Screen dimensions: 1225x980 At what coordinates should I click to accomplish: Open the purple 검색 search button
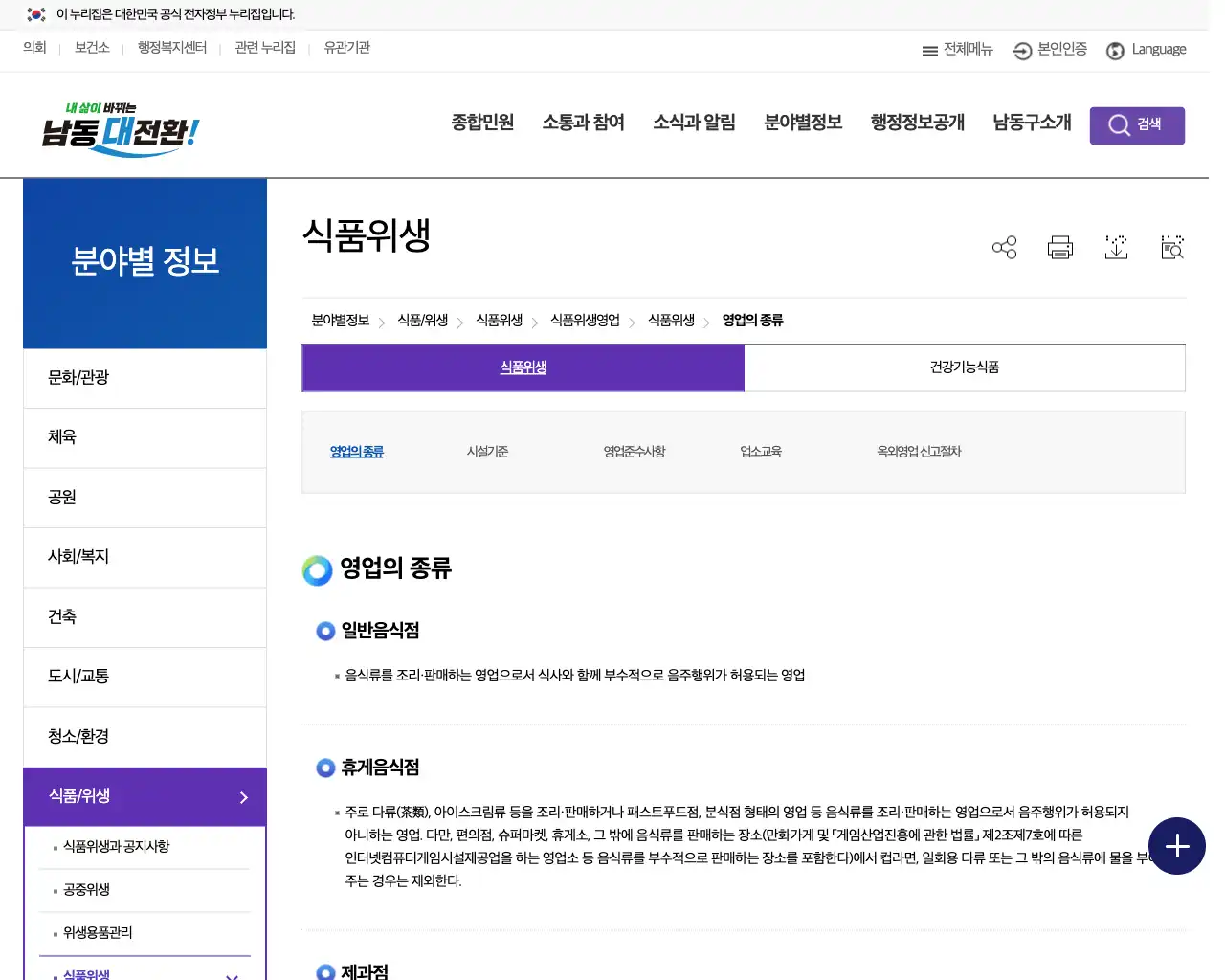click(x=1137, y=125)
